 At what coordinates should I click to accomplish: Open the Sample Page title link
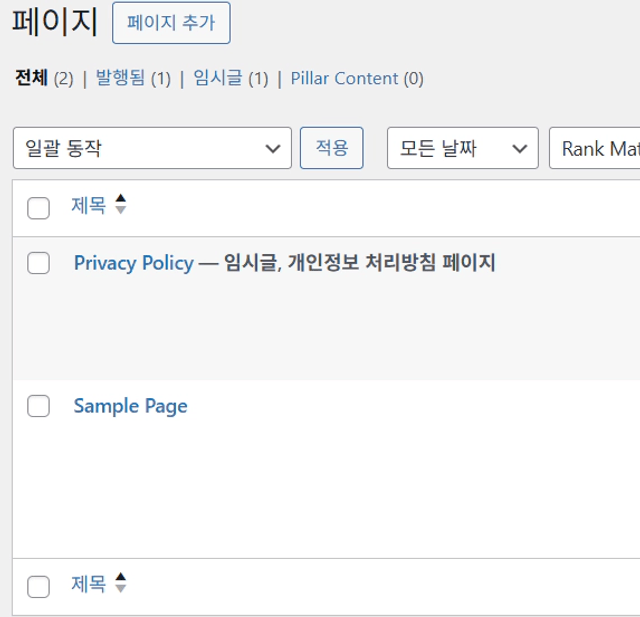click(x=130, y=406)
